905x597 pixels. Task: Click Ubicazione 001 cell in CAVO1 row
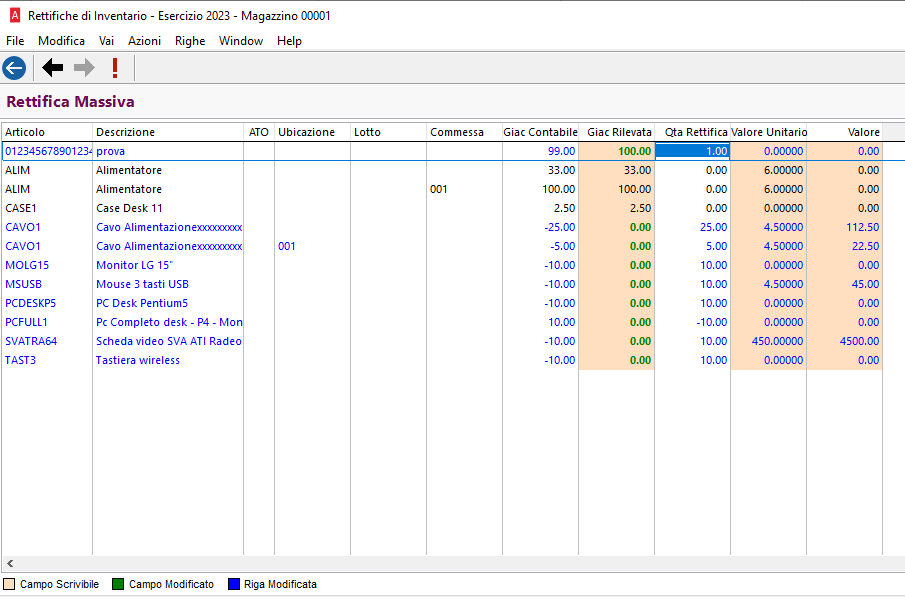tap(312, 247)
